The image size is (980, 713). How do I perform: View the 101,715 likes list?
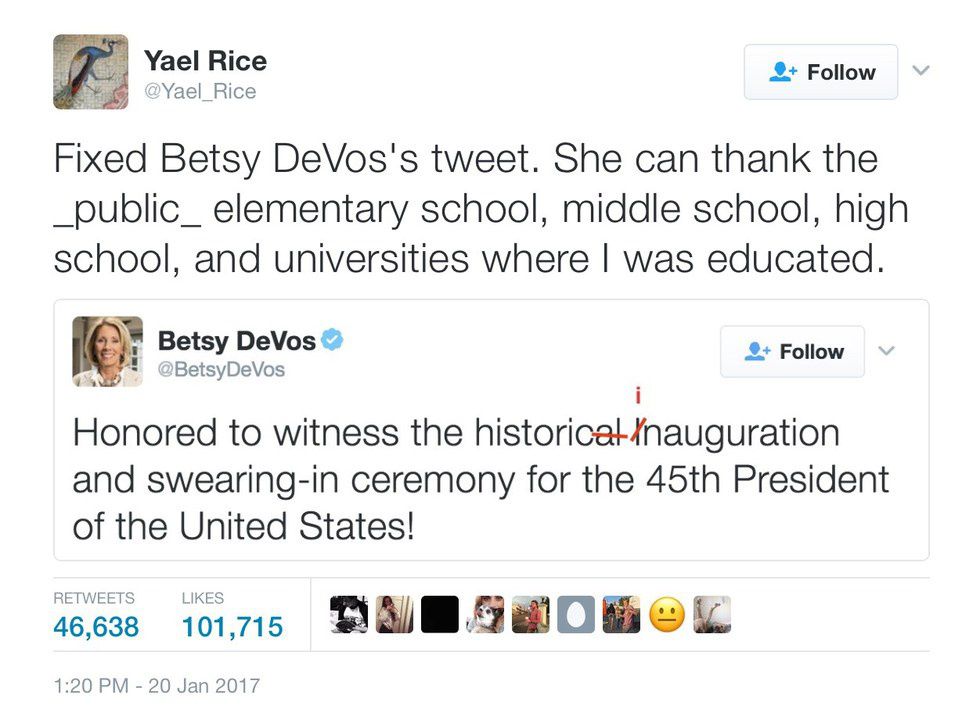tap(232, 627)
